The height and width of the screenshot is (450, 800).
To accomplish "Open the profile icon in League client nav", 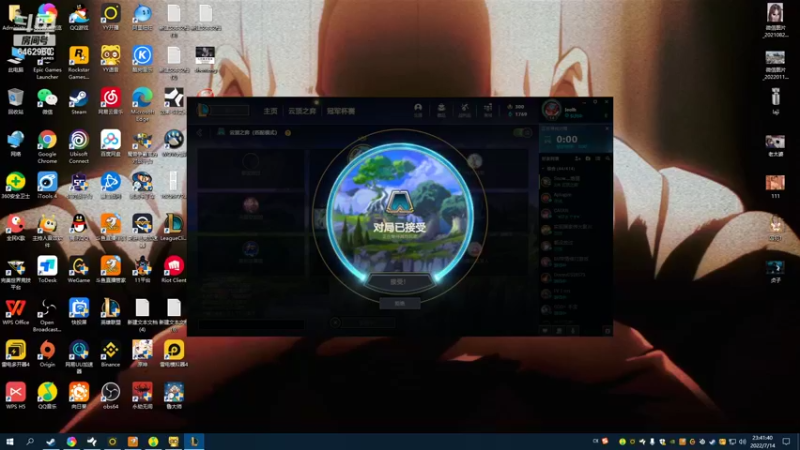I will pyautogui.click(x=418, y=110).
